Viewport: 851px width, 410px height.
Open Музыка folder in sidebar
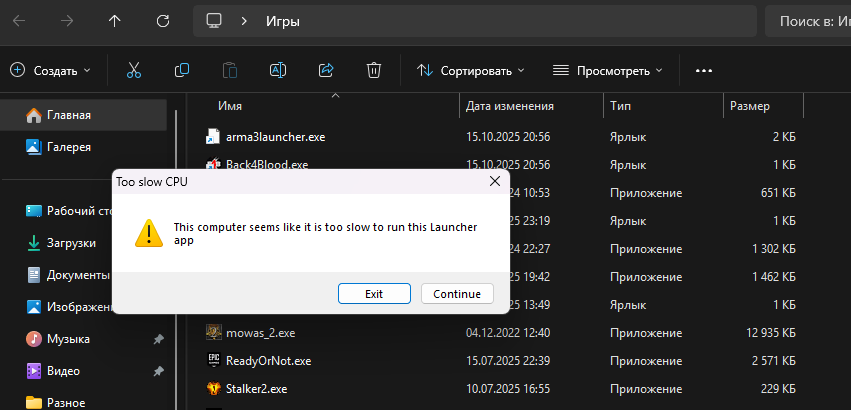tap(68, 339)
